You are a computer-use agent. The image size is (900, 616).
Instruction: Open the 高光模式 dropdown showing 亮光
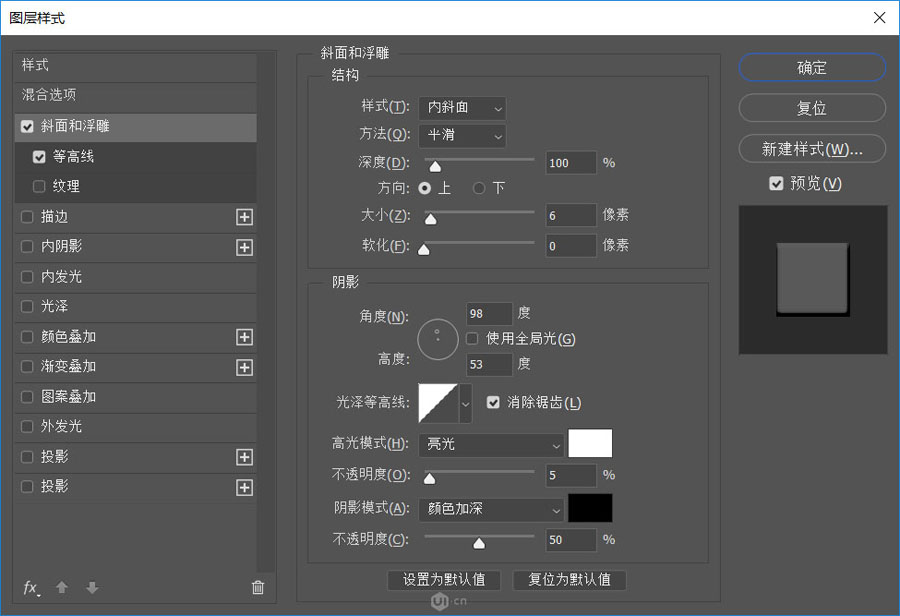pos(491,443)
